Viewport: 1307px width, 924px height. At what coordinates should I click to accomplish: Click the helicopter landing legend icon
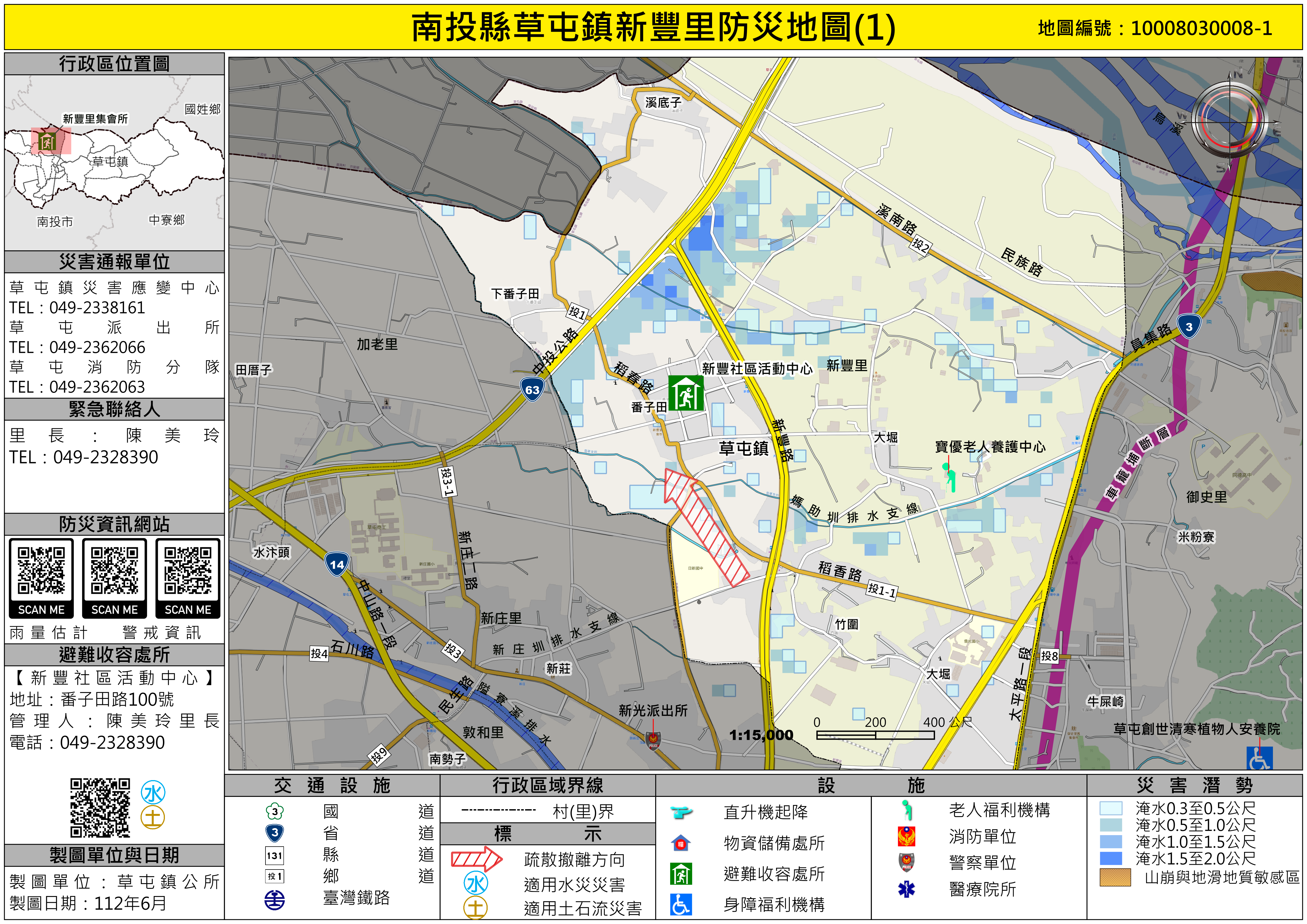pos(681,812)
